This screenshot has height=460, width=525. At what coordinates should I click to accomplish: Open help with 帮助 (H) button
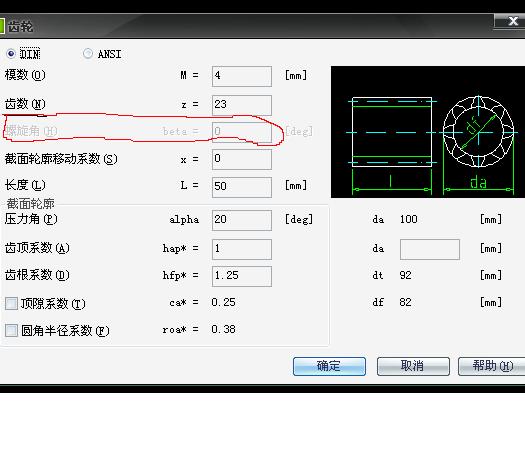click(492, 366)
